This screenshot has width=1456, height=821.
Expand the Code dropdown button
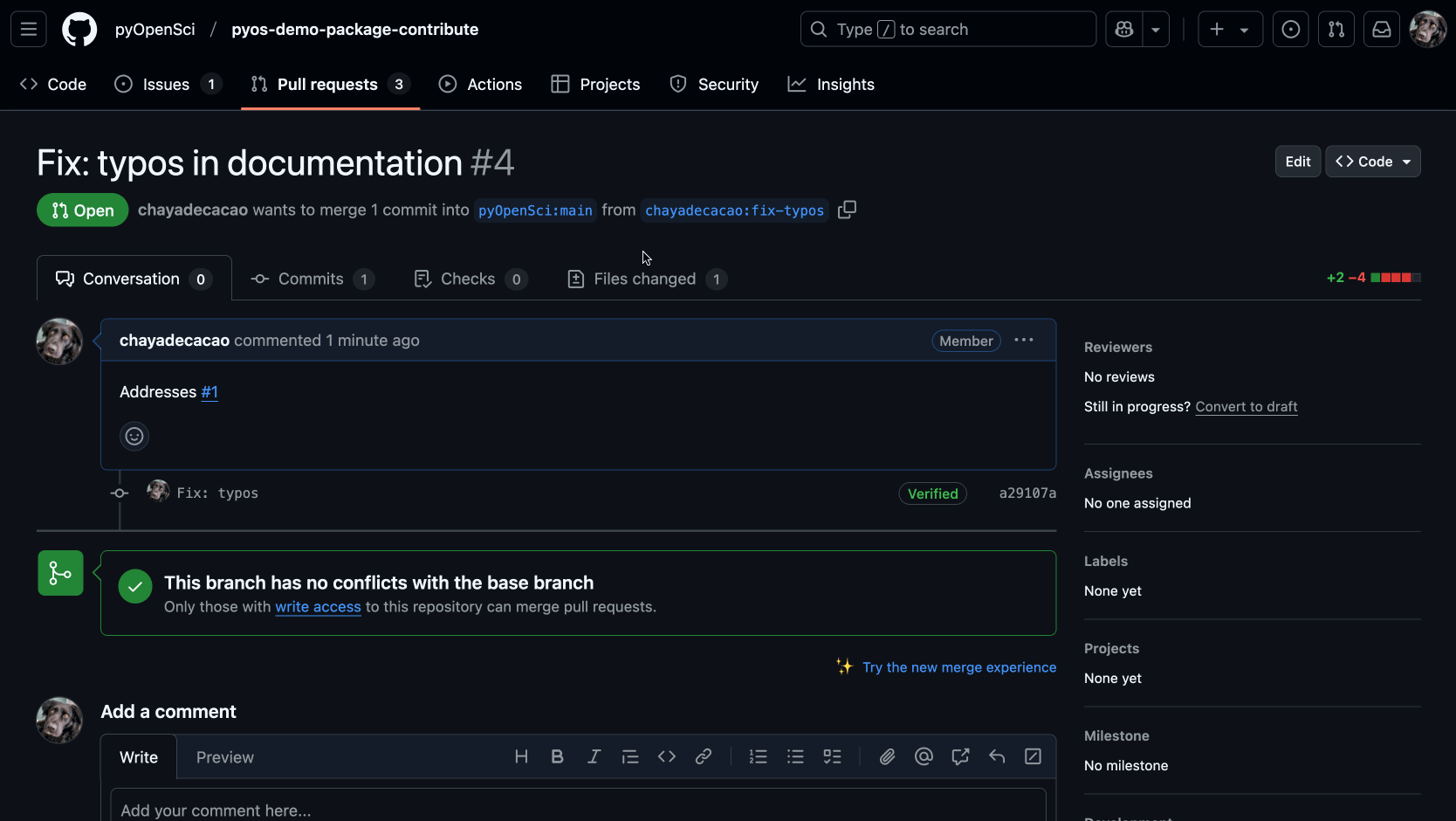tap(1373, 162)
